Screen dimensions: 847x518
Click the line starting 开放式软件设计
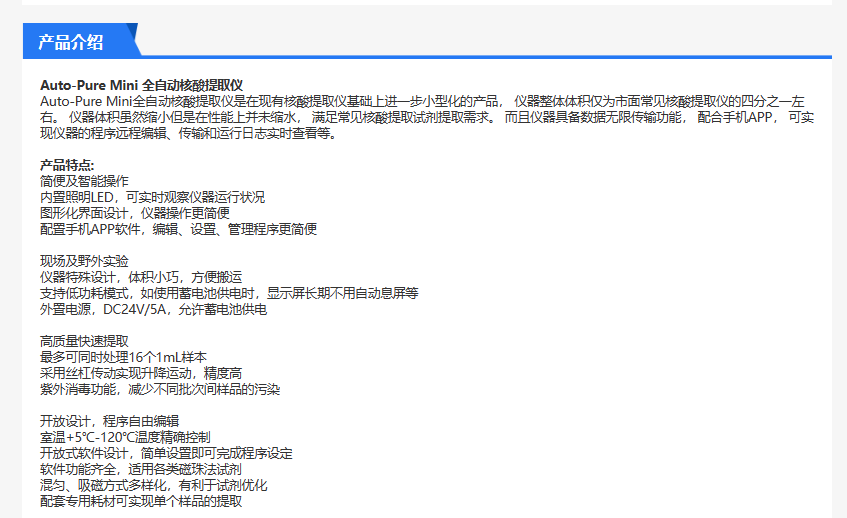click(x=166, y=453)
